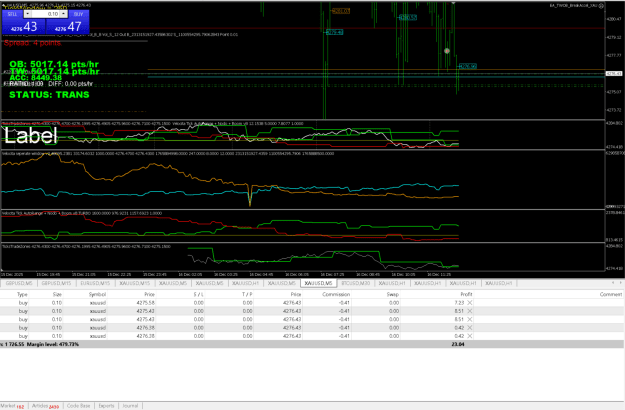625x410 pixels.
Task: Open the Journal tab
Action: (x=130, y=406)
